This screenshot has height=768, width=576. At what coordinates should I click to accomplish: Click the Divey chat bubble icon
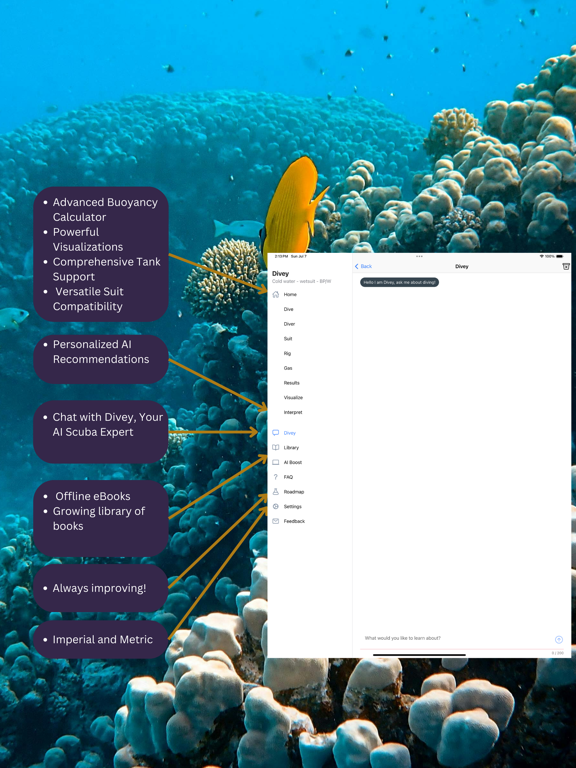pos(276,433)
